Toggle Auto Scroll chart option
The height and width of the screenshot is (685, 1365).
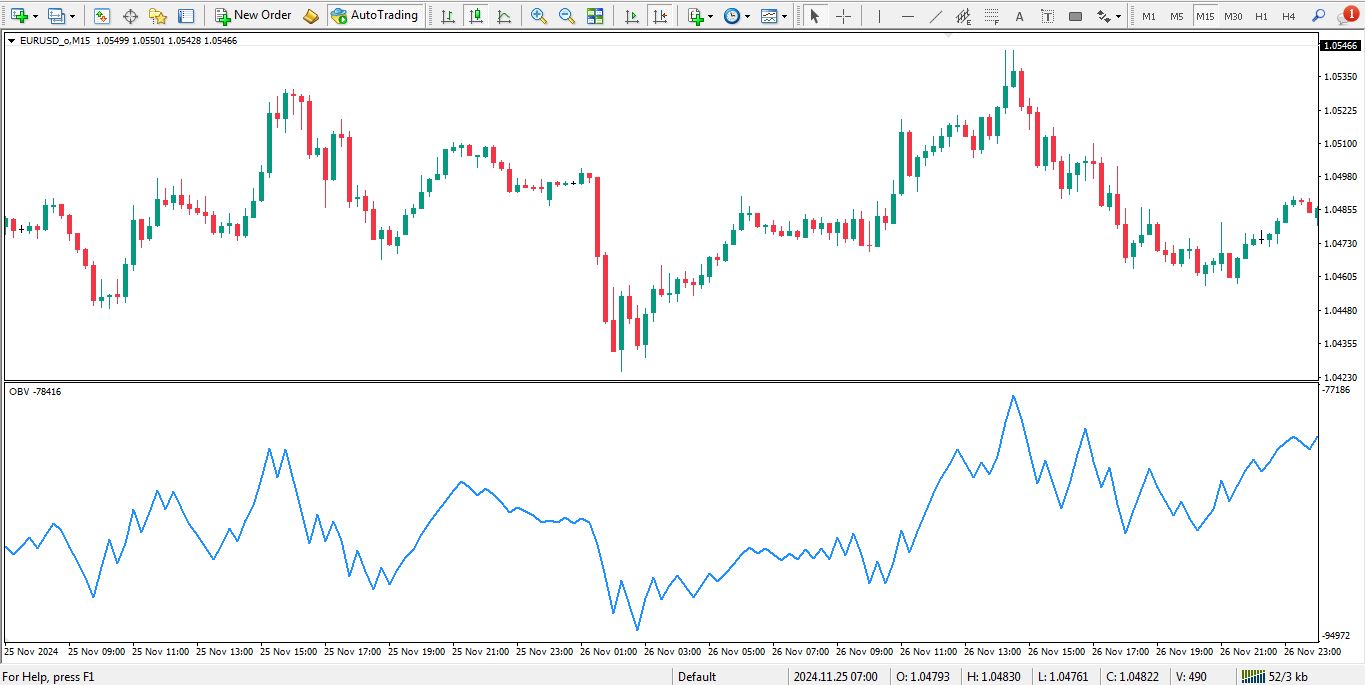[x=631, y=16]
